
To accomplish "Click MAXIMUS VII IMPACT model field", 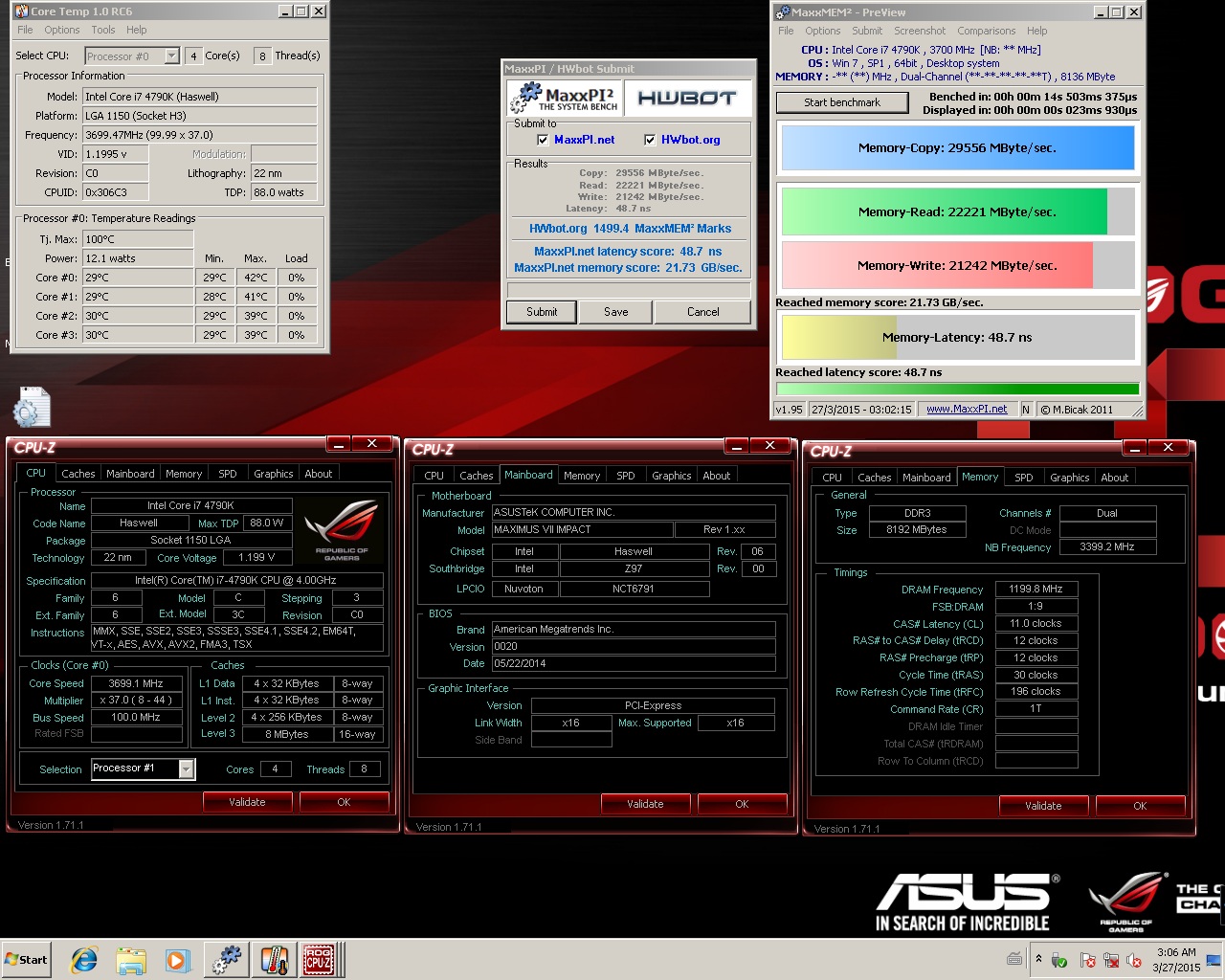I will coord(582,529).
